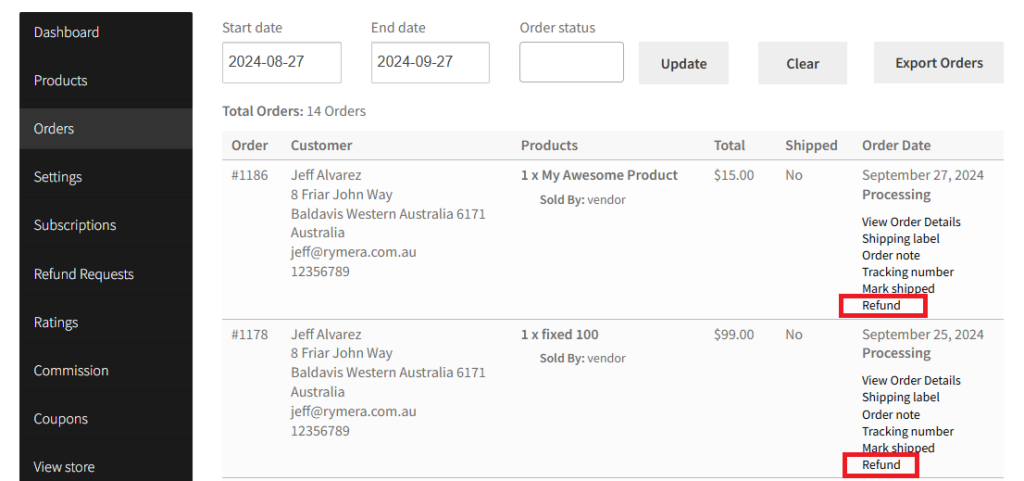Open View Order Details for order #1186

tap(911, 222)
